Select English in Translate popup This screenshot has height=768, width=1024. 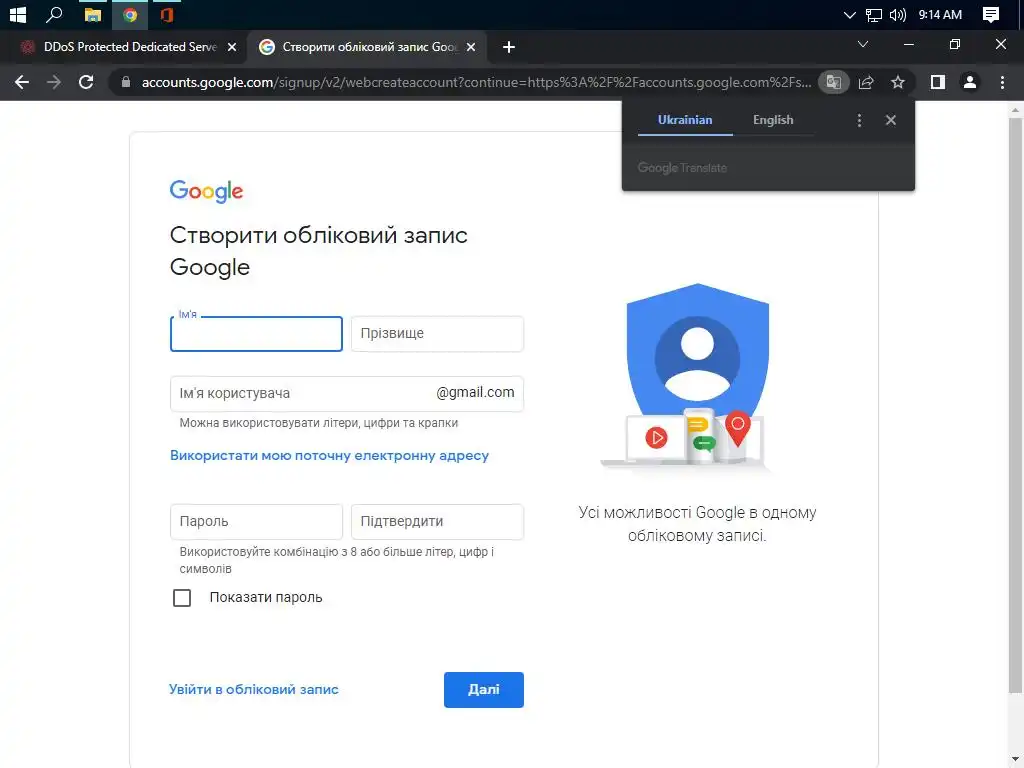tap(773, 120)
